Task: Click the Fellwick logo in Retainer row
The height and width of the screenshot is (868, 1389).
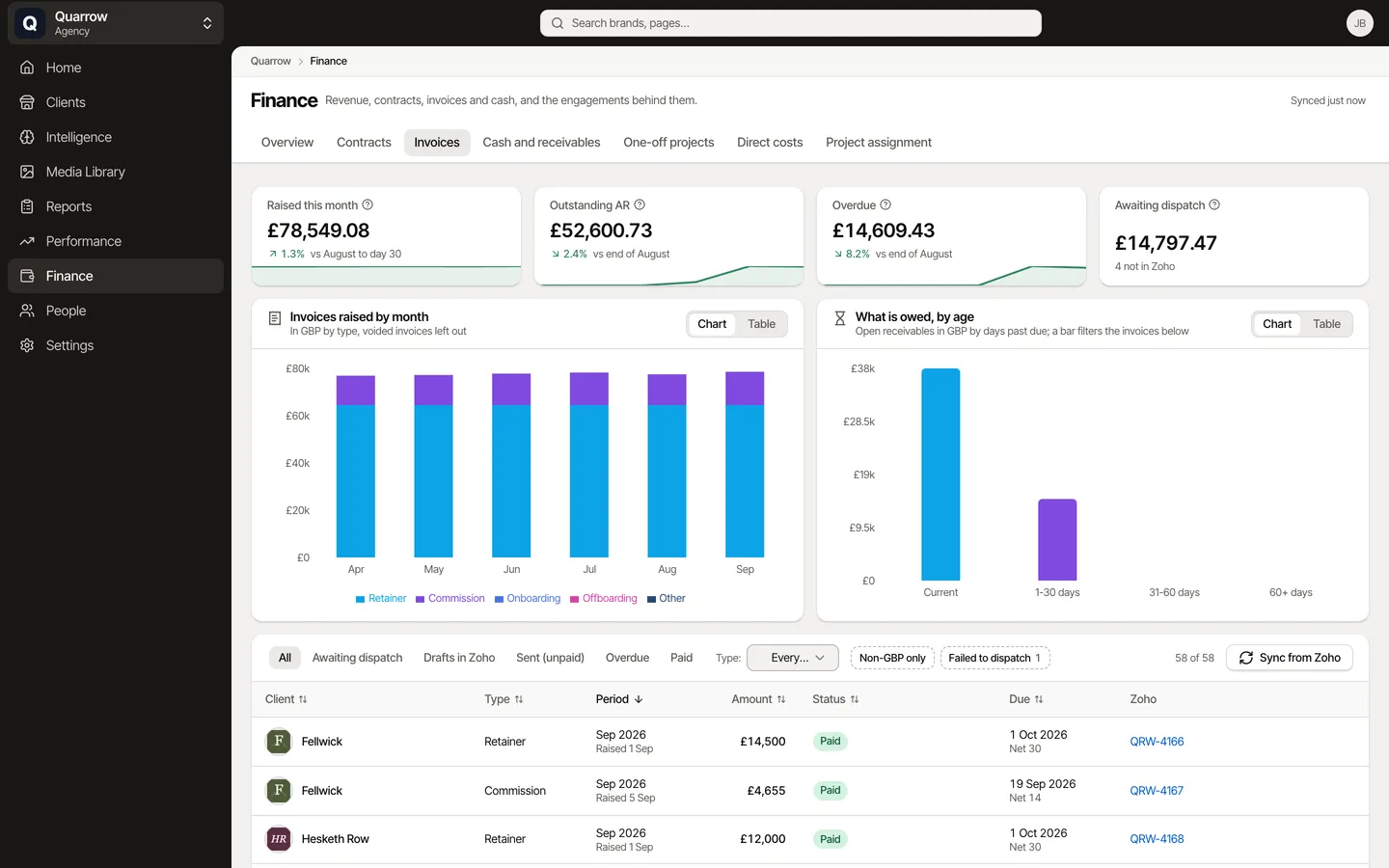Action: [x=279, y=742]
